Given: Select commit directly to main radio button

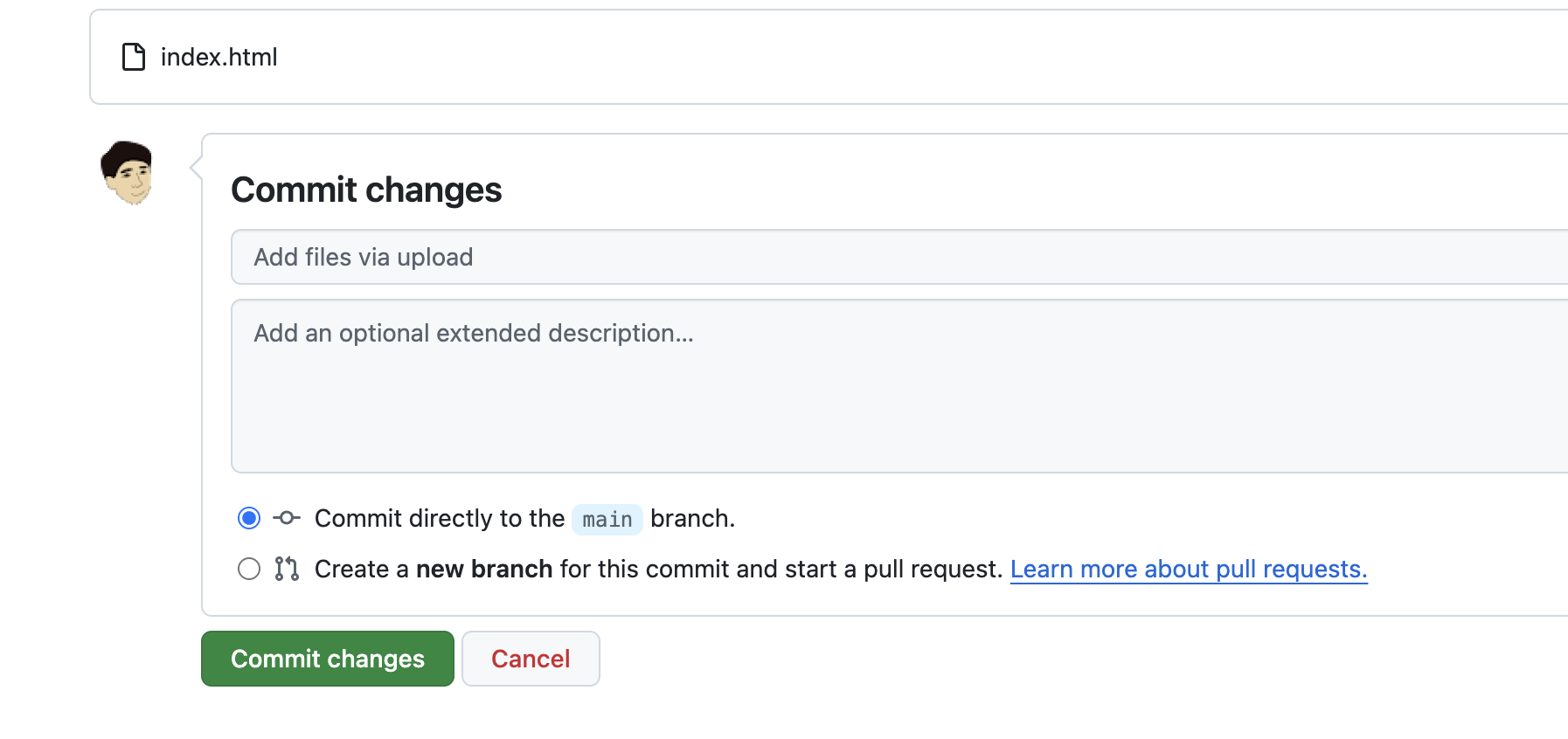Looking at the screenshot, I should tap(249, 518).
